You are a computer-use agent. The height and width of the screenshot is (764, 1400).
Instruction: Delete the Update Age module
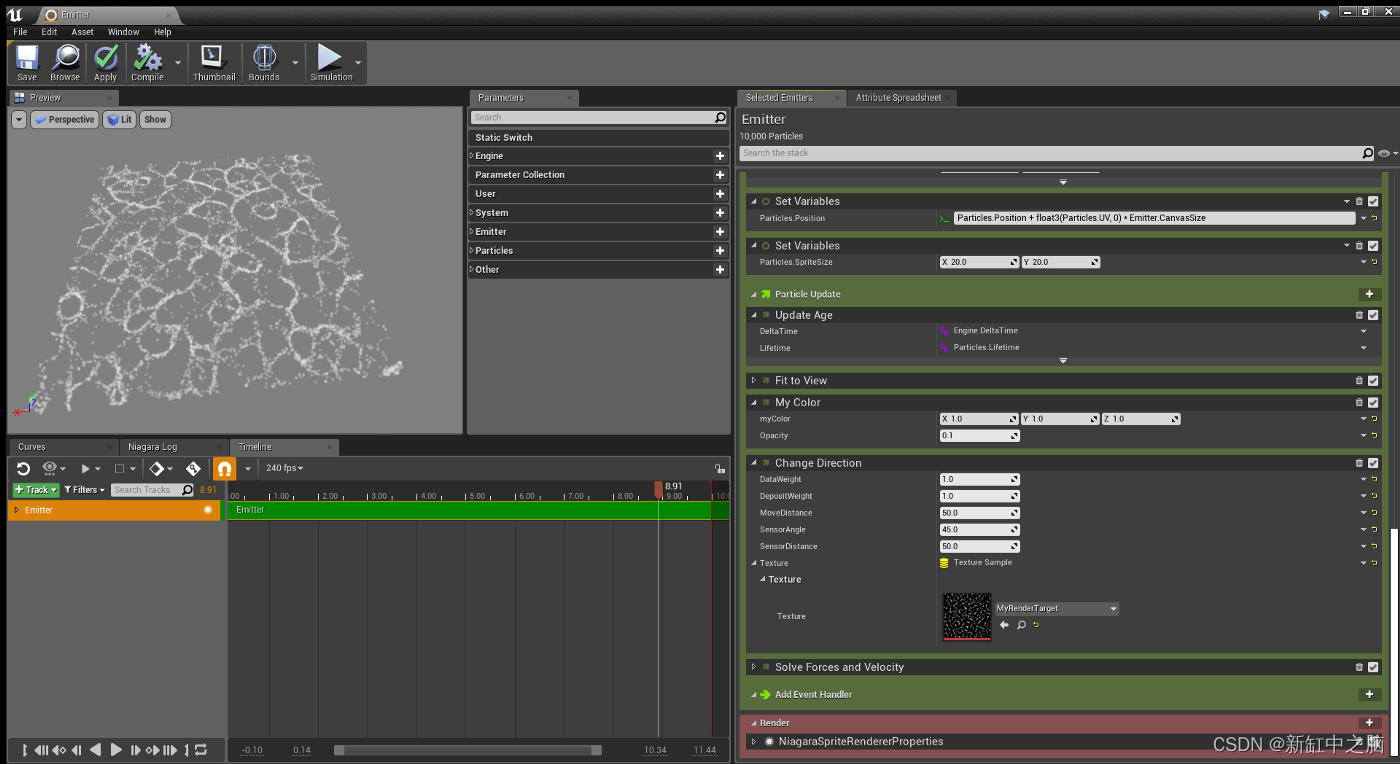click(1359, 315)
